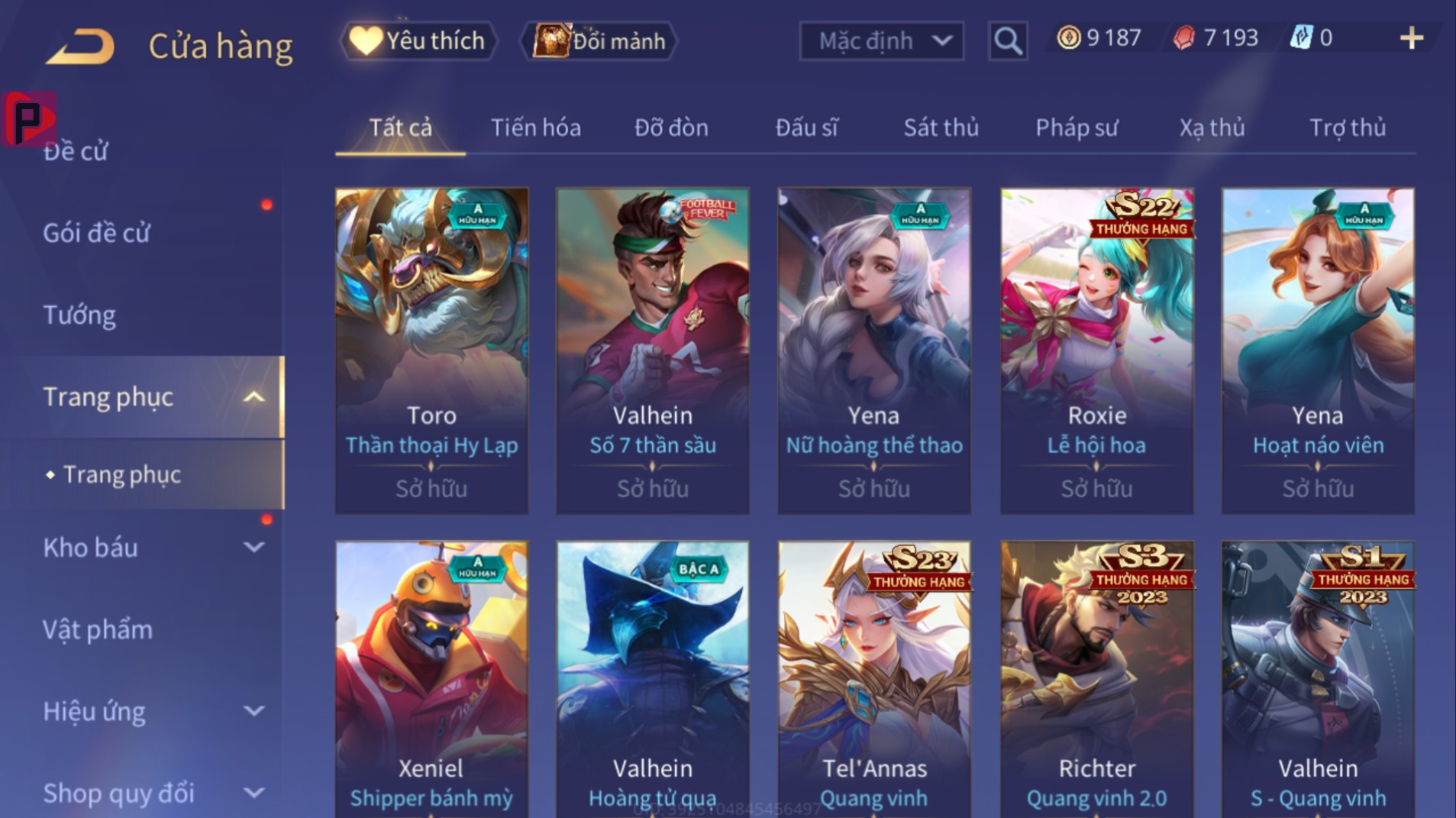Select the Pháp sư category tab
Screen dimensions: 1456x818
coord(1077,128)
